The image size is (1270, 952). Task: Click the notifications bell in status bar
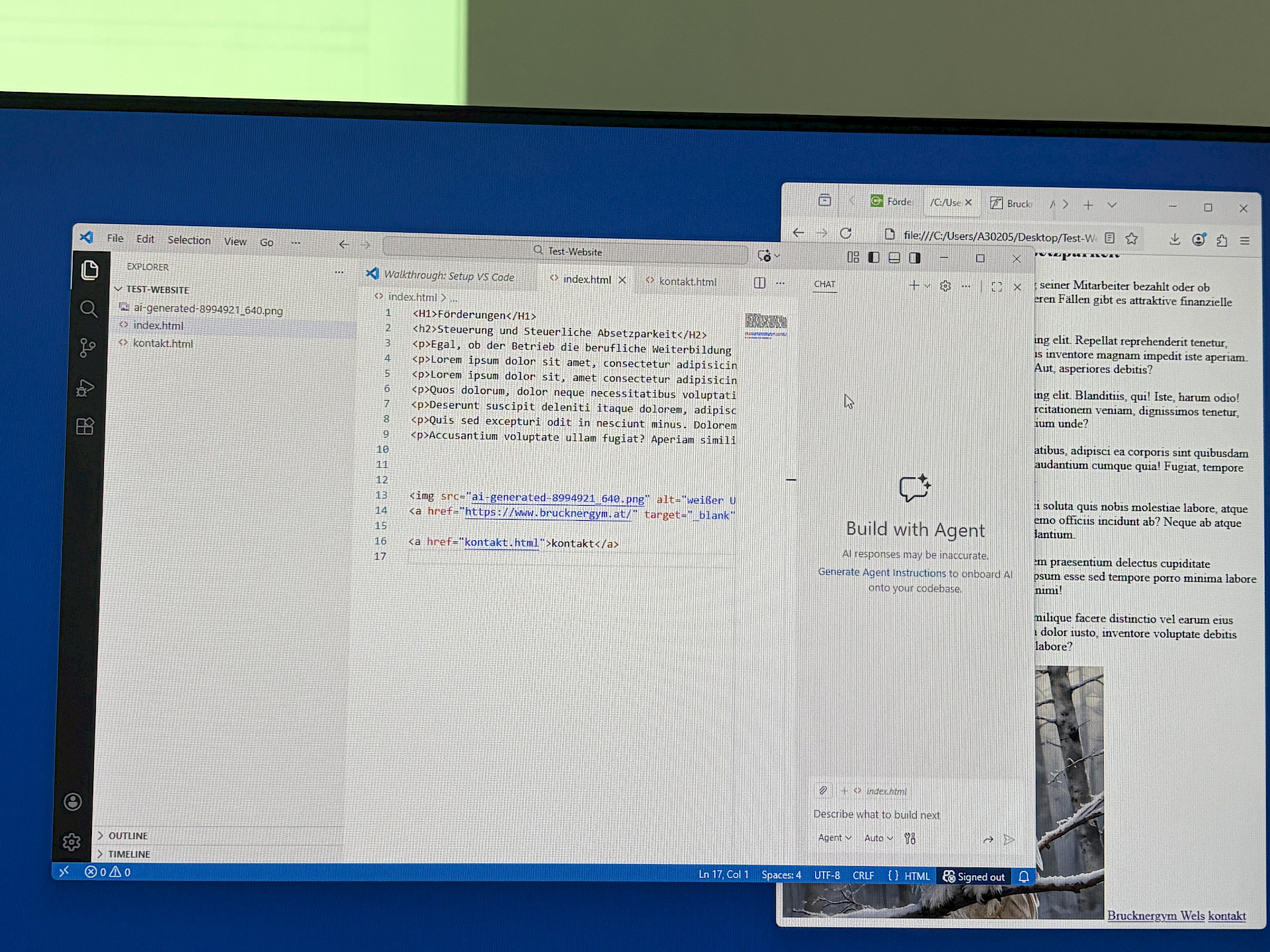pos(1023,877)
